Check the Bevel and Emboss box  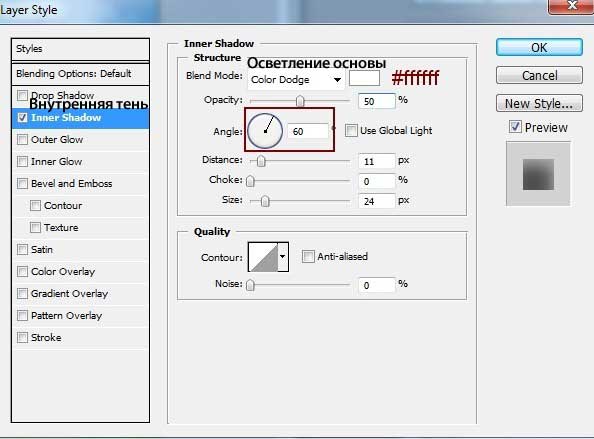22,183
